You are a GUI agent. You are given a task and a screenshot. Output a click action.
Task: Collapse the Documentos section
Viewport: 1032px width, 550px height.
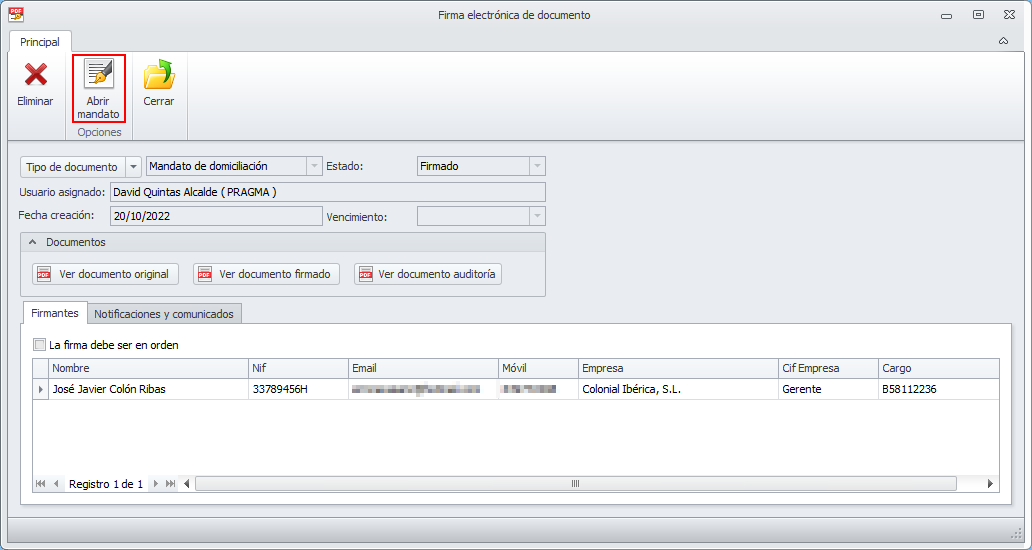[33, 242]
